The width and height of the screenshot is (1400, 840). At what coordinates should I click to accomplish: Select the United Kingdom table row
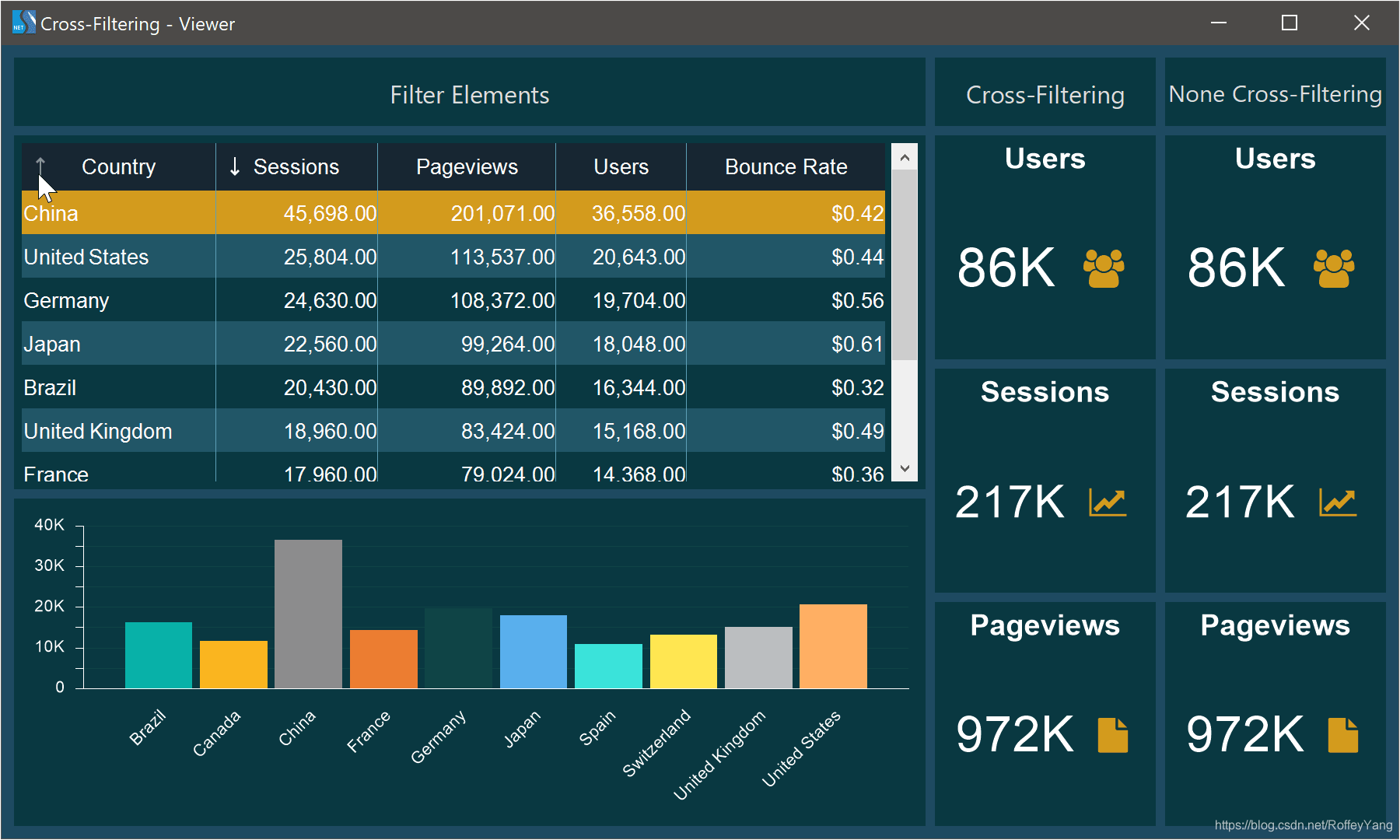453,431
